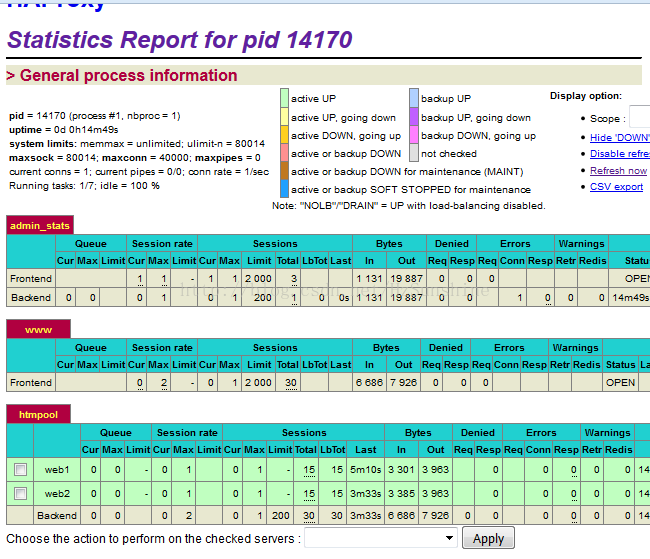Click the backup DOWN, going up swatch
The image size is (650, 559).
click(414, 135)
